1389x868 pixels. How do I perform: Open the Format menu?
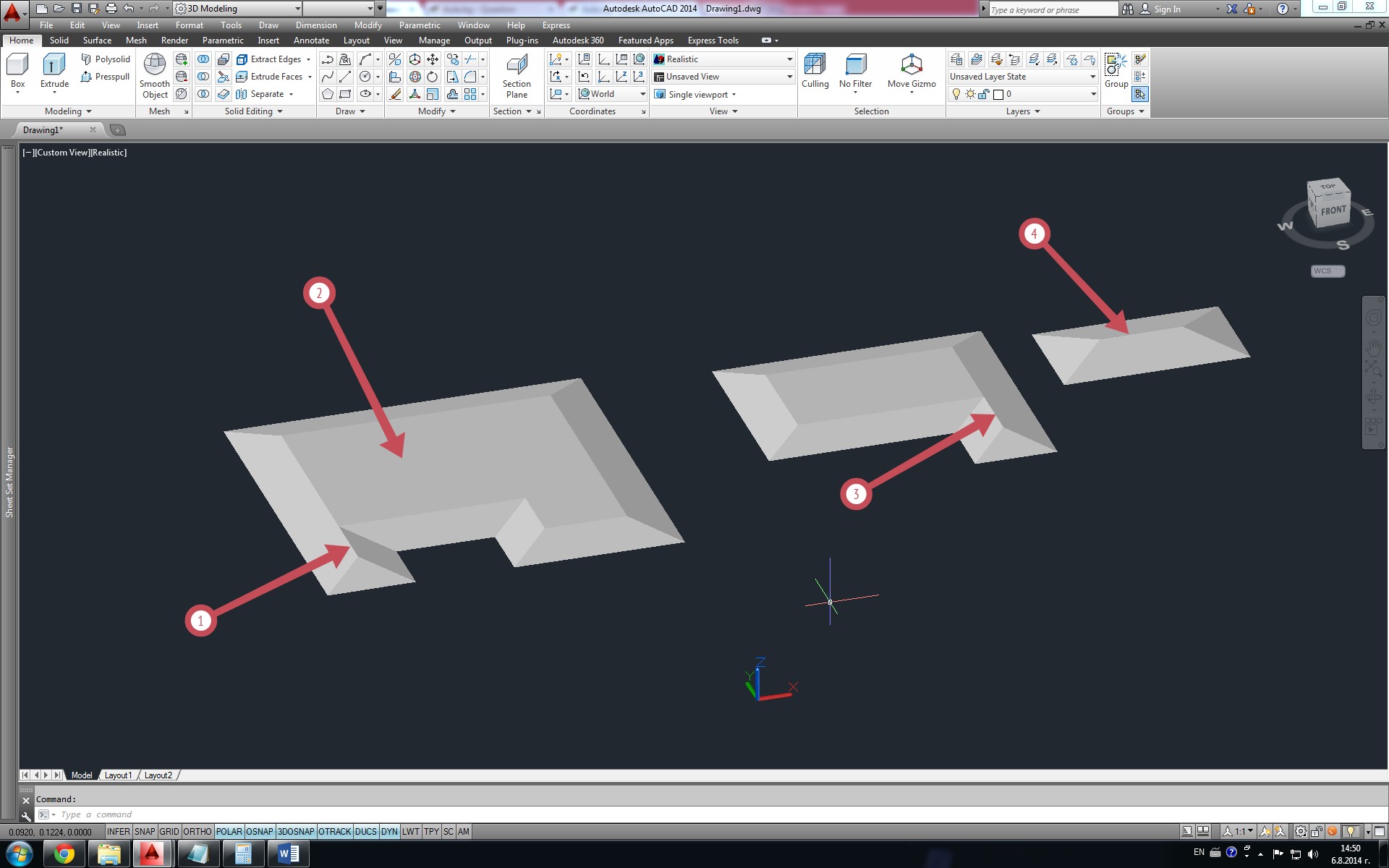click(190, 25)
